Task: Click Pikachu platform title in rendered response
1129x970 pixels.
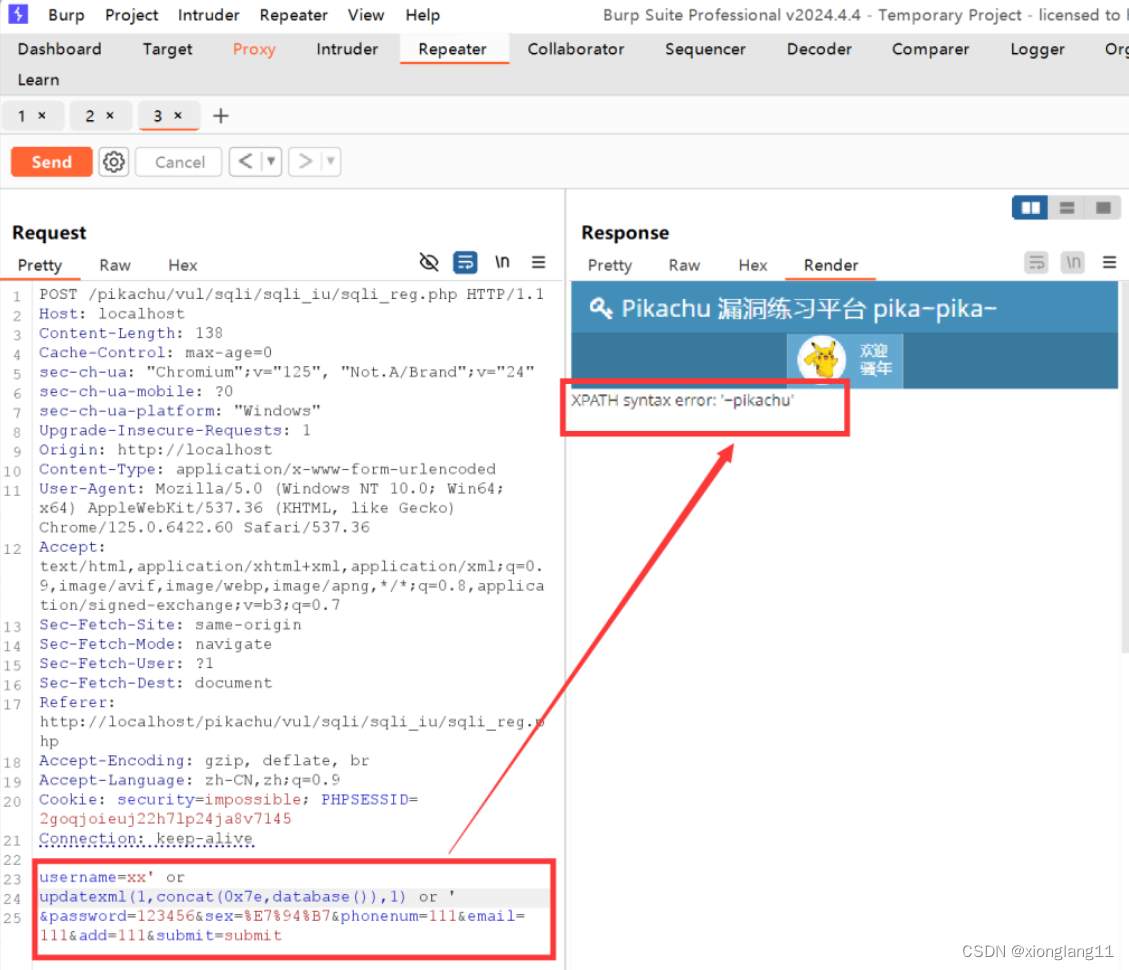Action: tap(809, 308)
